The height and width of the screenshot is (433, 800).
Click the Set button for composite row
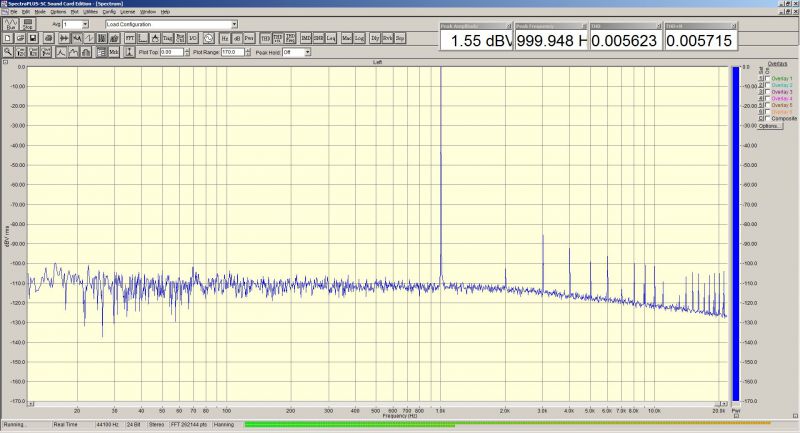point(761,118)
